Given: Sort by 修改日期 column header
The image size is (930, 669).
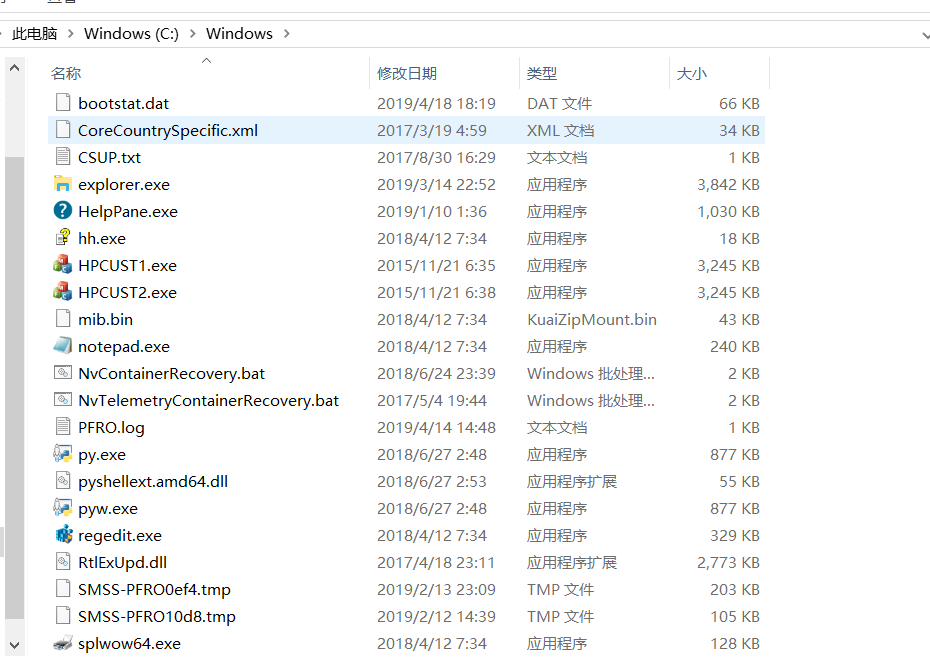Looking at the screenshot, I should (x=407, y=74).
